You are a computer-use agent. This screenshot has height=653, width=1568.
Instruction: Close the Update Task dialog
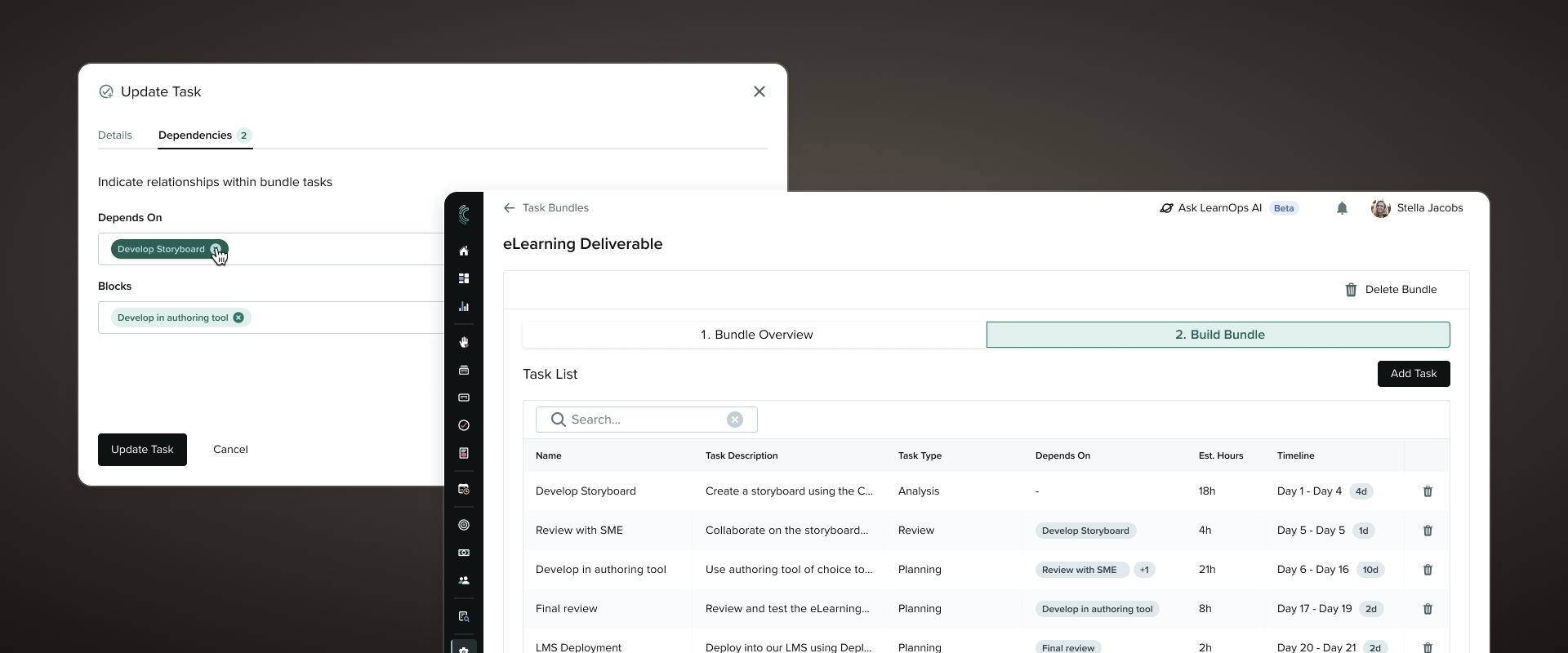[x=759, y=91]
